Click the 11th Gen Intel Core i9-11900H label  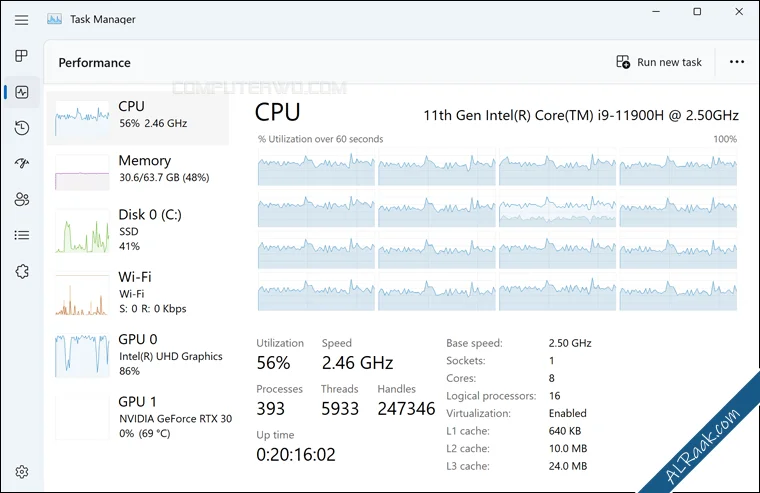581,115
